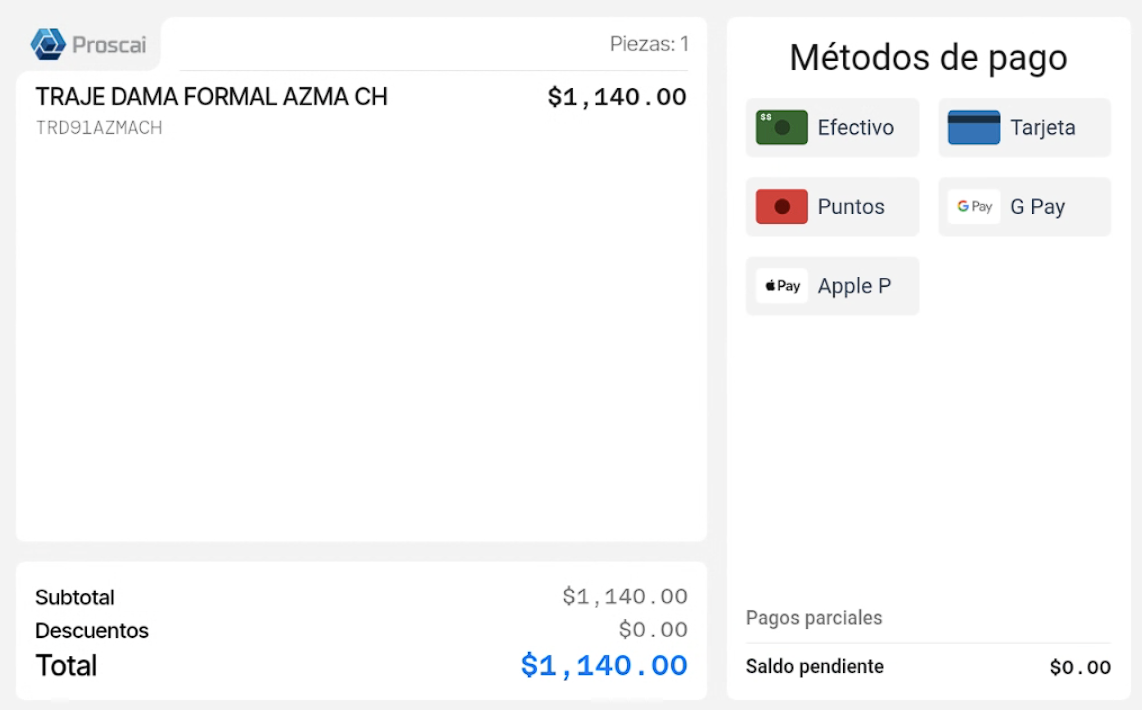Click the Saldo pendiente amount
Viewport: 1142px width, 710px height.
tap(1080, 667)
